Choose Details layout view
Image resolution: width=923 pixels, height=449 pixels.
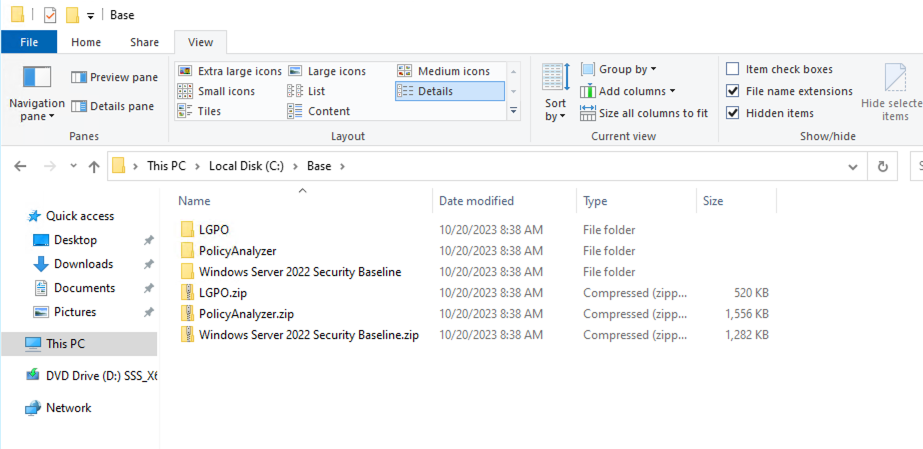pyautogui.click(x=450, y=91)
